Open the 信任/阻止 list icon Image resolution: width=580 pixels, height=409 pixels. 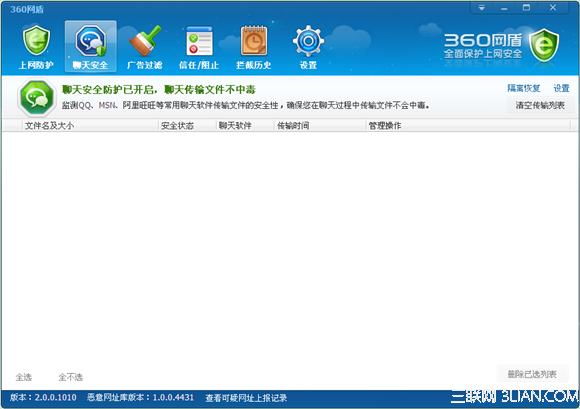199,40
